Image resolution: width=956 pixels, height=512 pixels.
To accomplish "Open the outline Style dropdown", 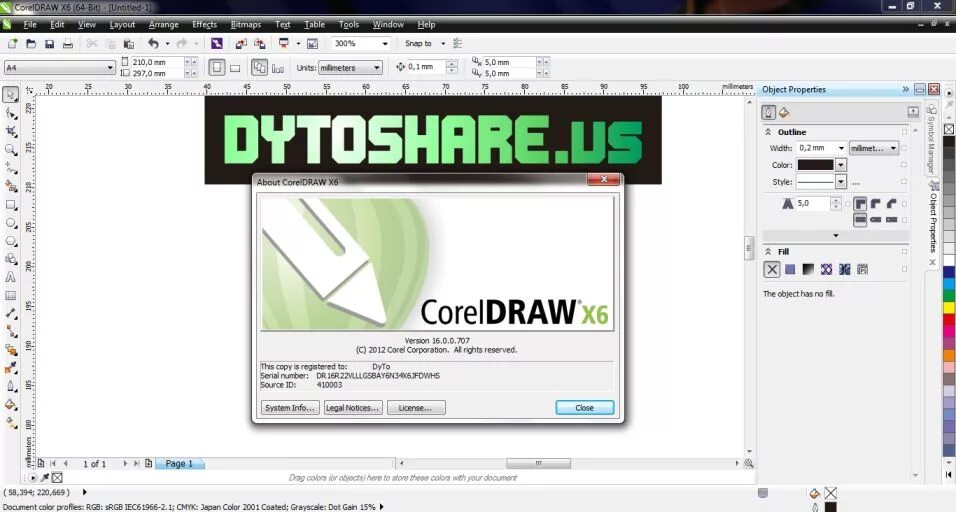I will [841, 182].
